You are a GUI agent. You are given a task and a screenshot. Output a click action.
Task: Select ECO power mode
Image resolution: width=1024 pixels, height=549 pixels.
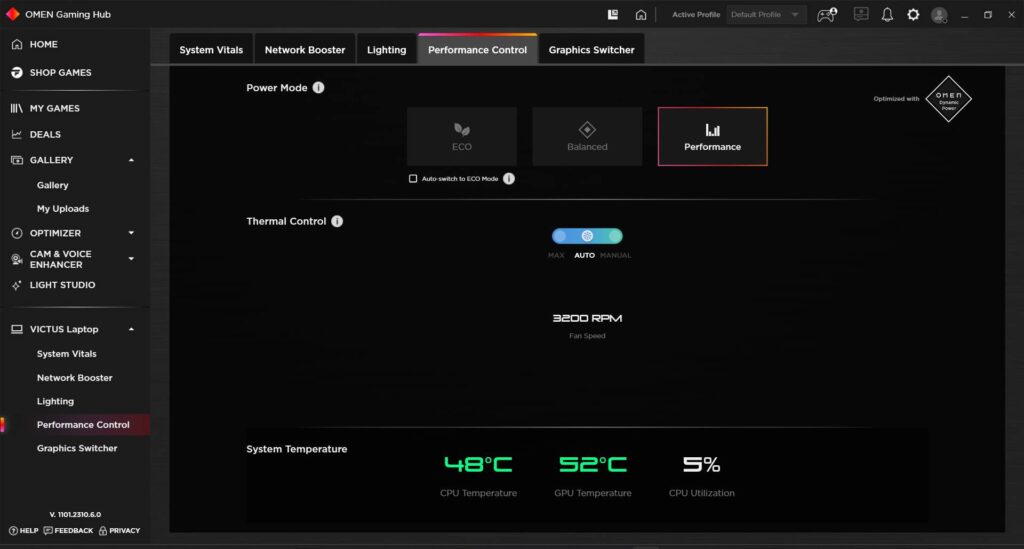[x=462, y=136]
